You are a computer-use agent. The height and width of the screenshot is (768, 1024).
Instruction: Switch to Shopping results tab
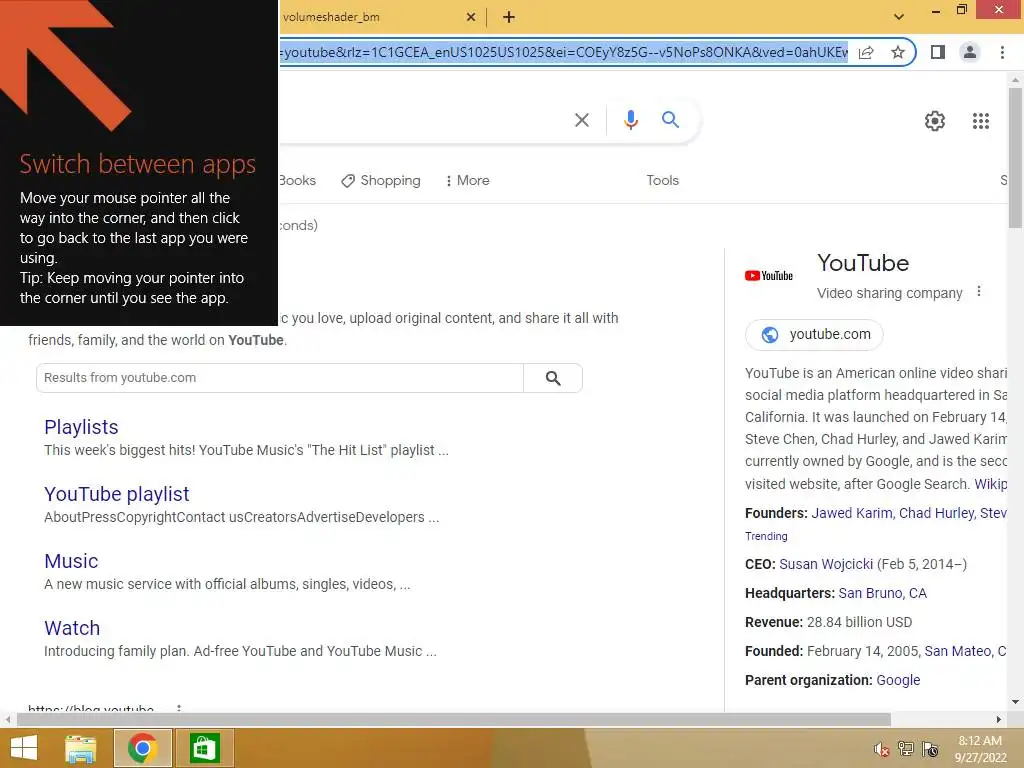381,180
